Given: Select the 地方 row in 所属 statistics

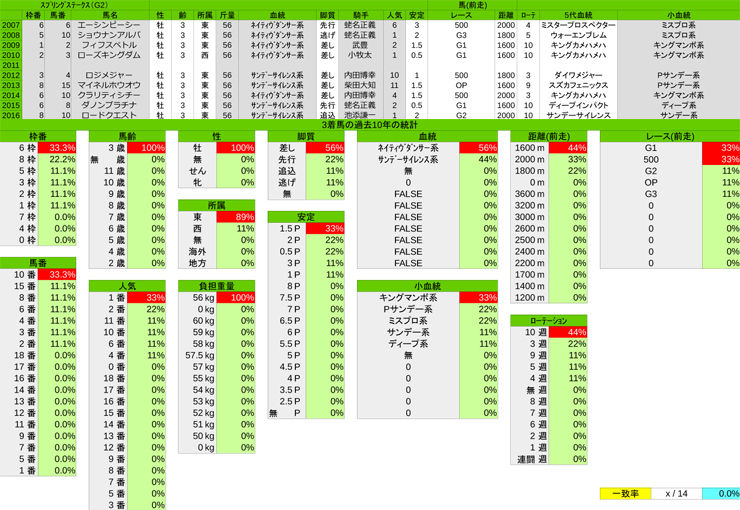Looking at the screenshot, I should tap(217, 263).
